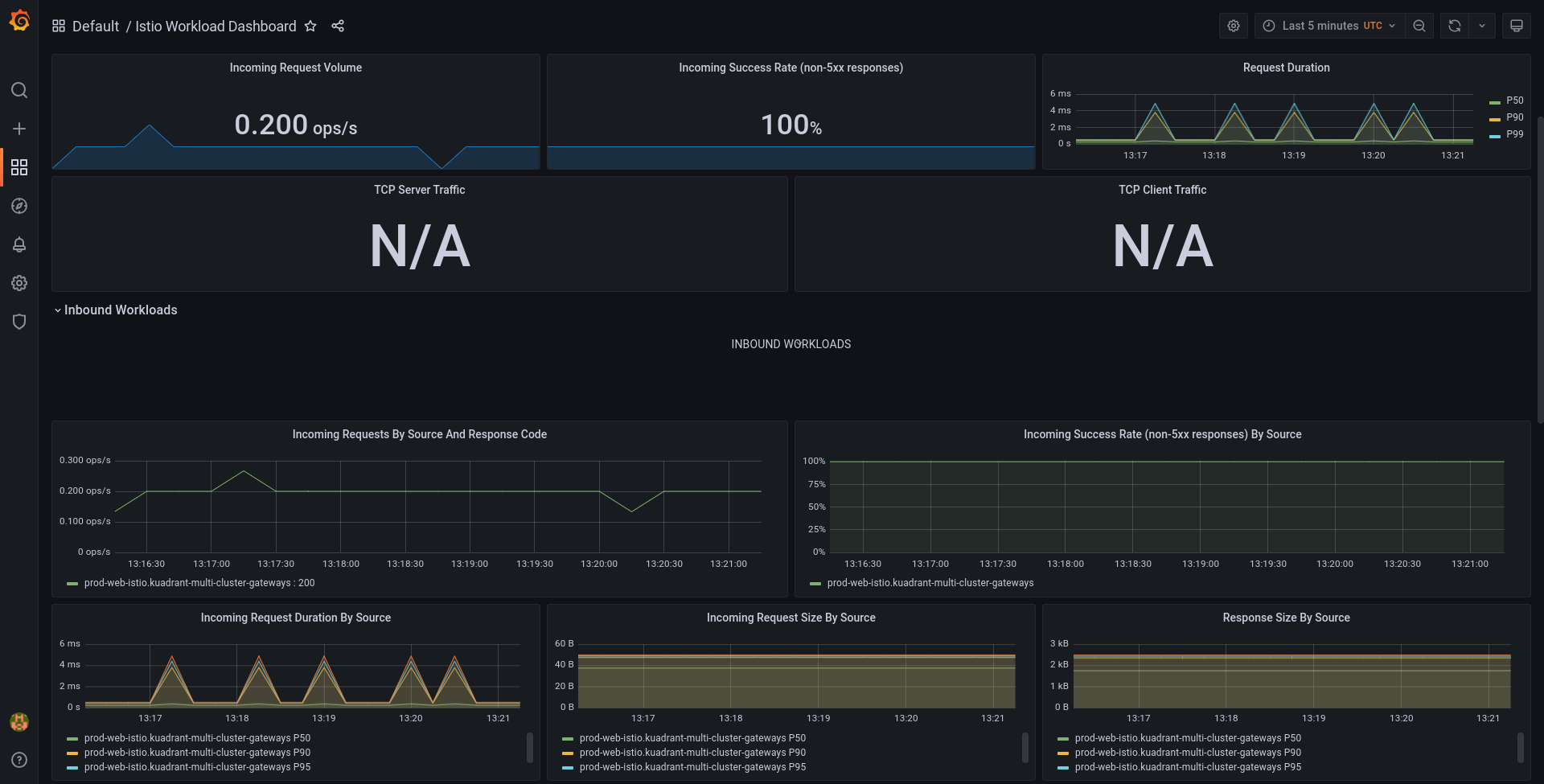The image size is (1544, 784).
Task: Open Response Size By Source panel menu
Action: (1286, 618)
